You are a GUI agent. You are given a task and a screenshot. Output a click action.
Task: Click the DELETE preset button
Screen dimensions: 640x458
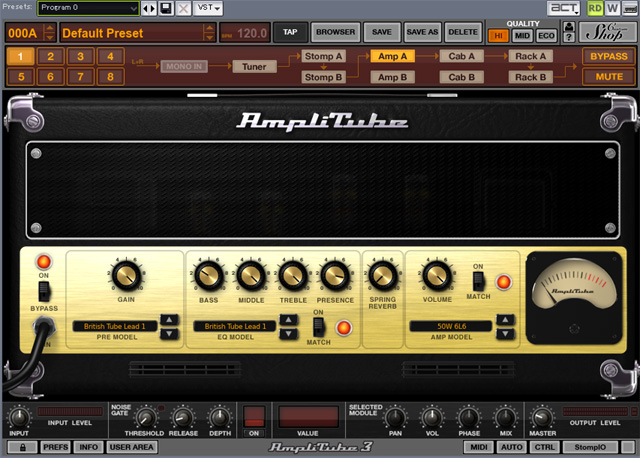click(463, 32)
